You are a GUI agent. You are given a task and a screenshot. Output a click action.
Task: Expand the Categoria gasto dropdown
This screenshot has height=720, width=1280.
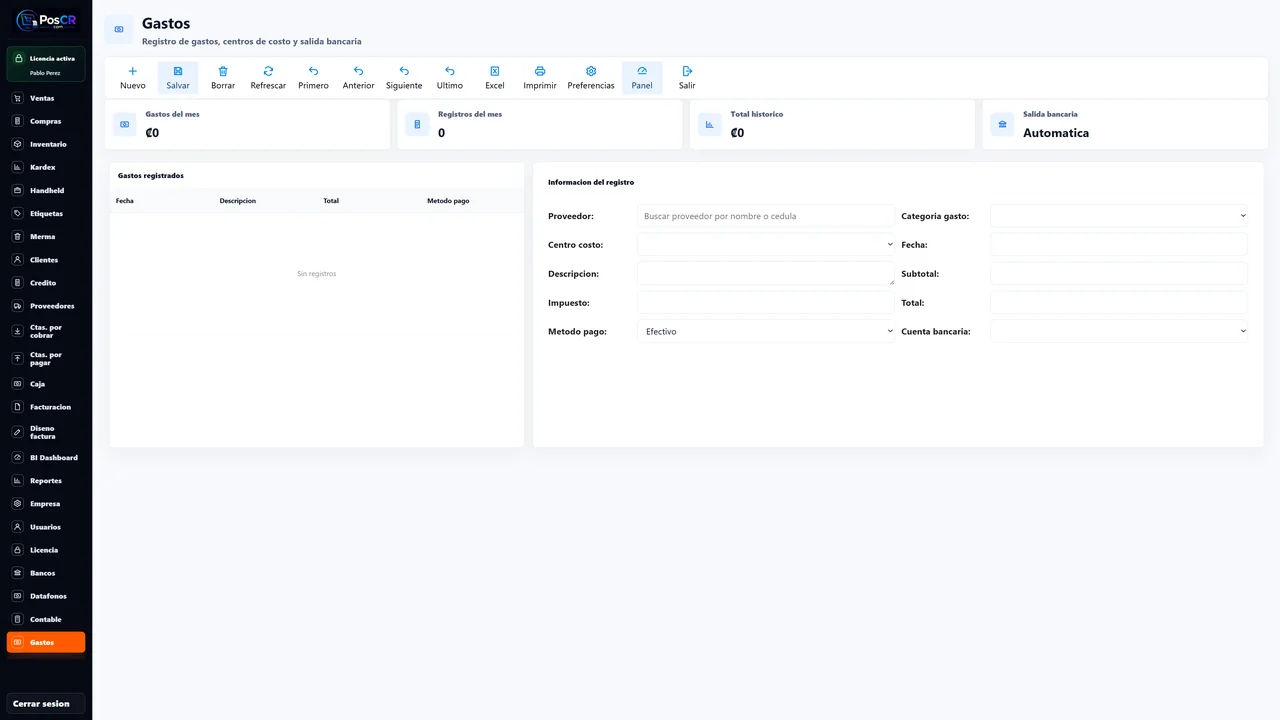[1119, 216]
